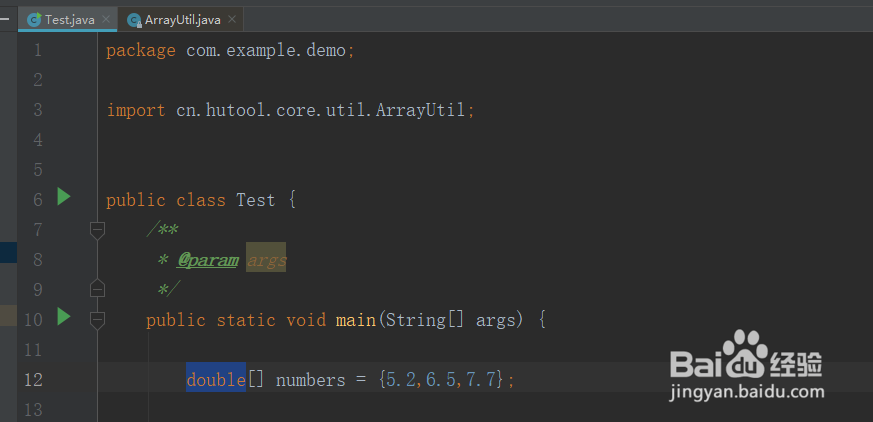The height and width of the screenshot is (422, 873).
Task: Collapse the Javadoc comment fold at line 7
Action: (x=97, y=230)
